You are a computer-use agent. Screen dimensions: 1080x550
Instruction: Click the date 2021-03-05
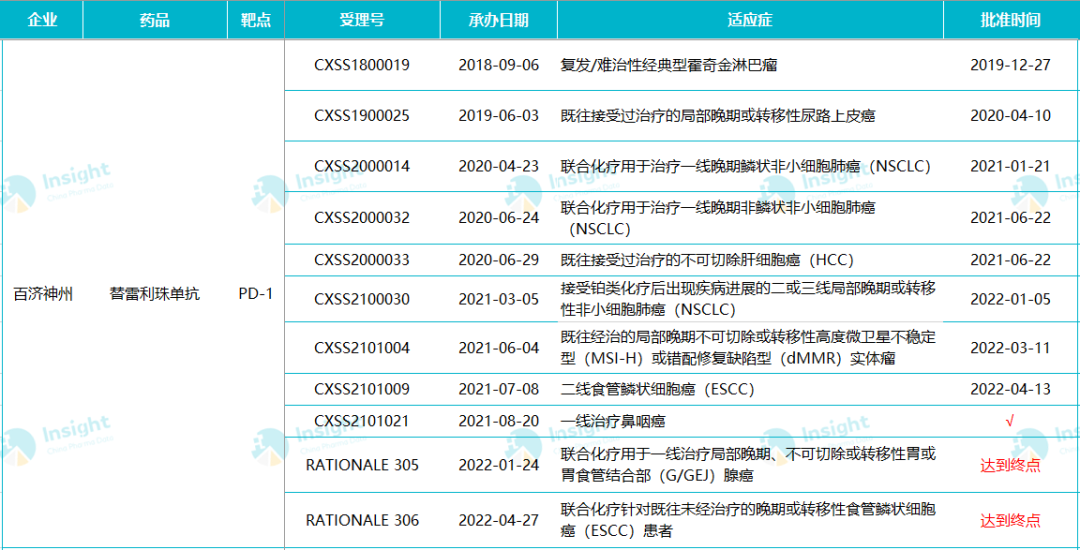[499, 299]
